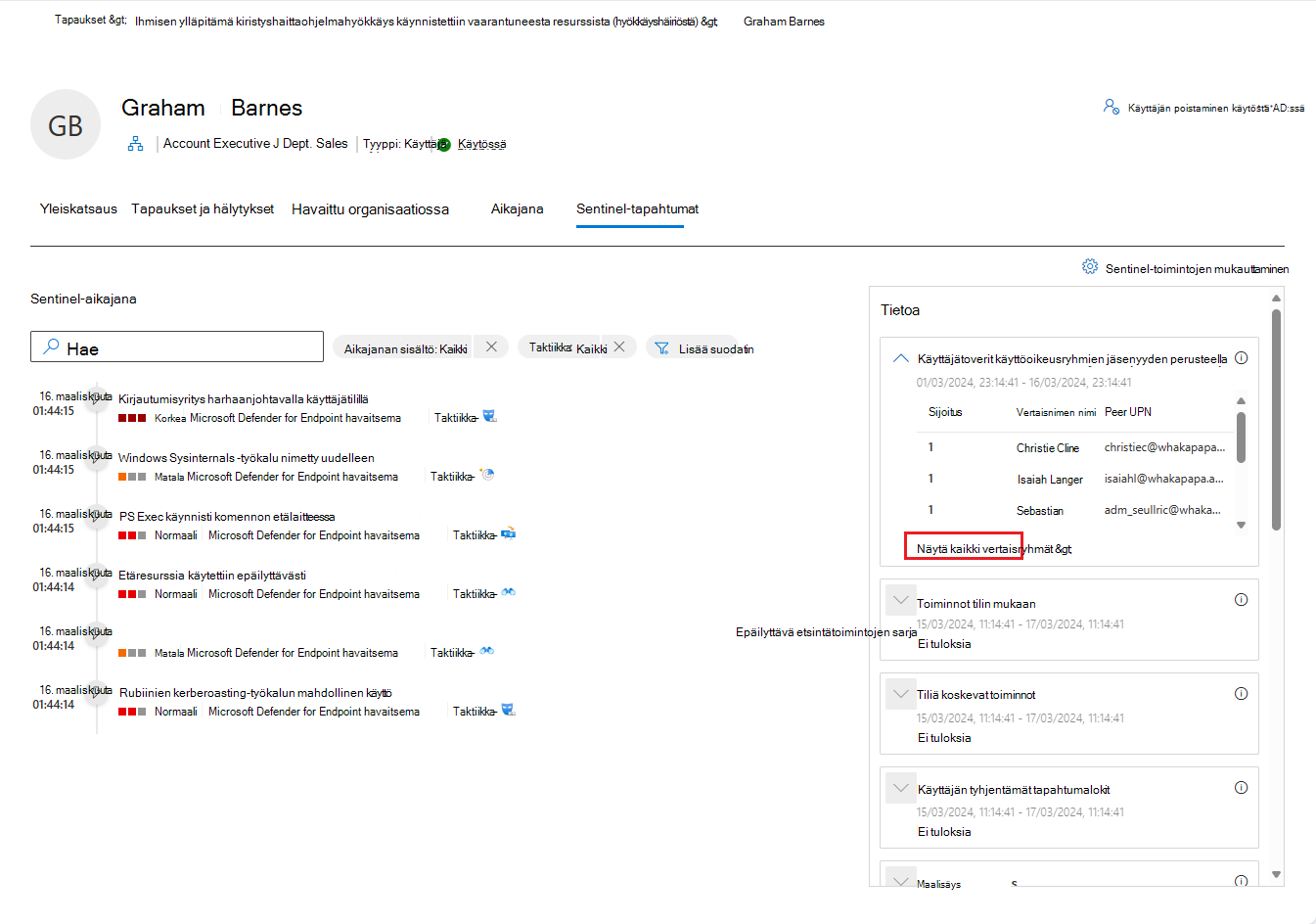Open tactic icon for Windows Sysinternals event

coord(487,475)
